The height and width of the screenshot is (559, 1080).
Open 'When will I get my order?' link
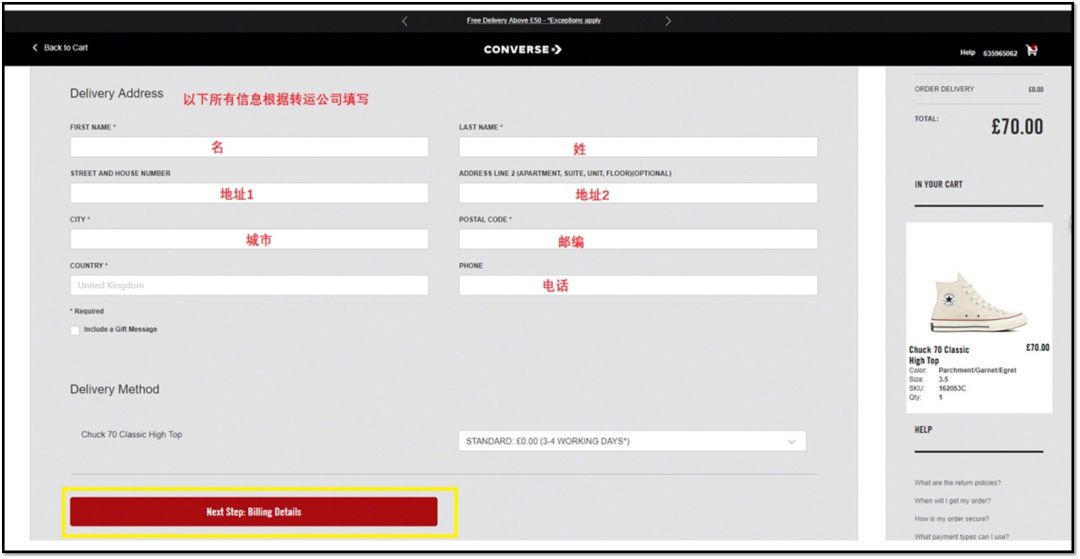click(953, 501)
